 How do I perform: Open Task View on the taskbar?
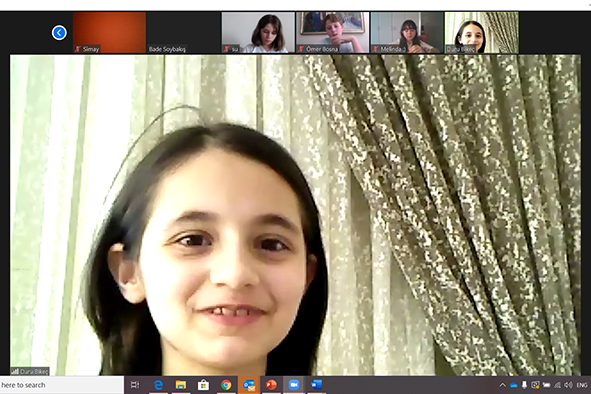point(135,385)
